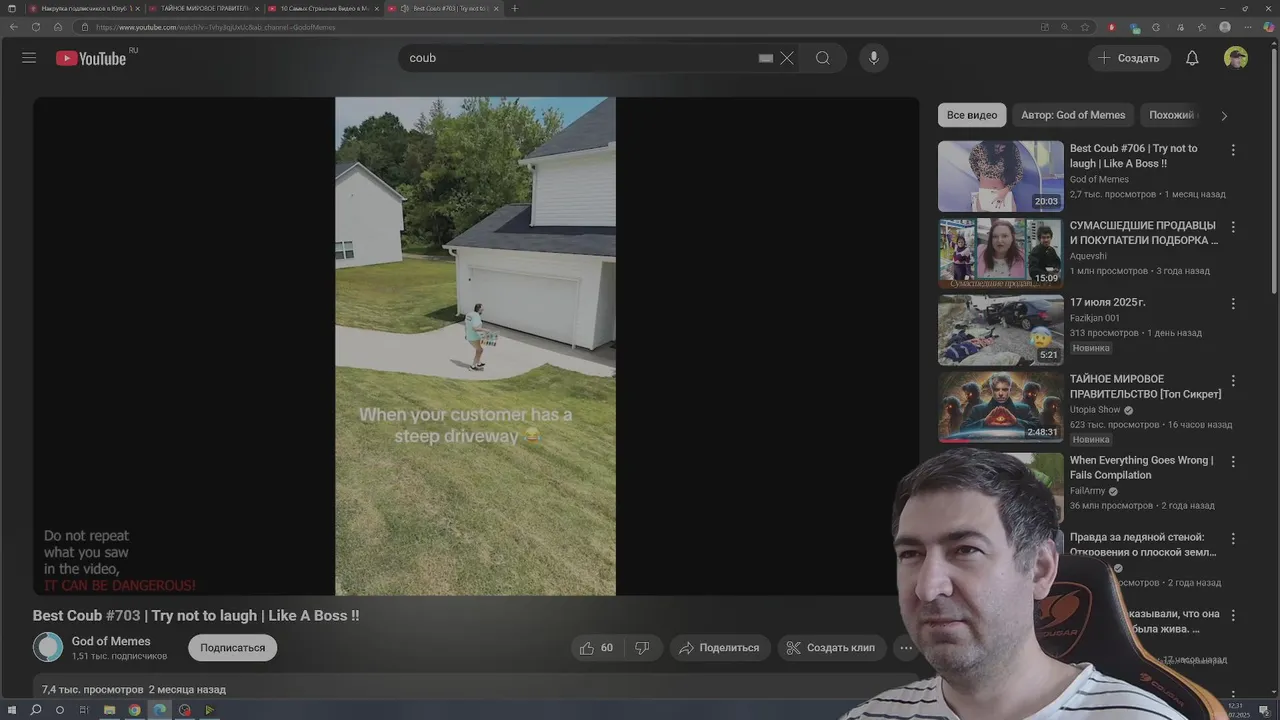Click the browser address bar URL
Screen dimensions: 1280x720
coord(215,27)
